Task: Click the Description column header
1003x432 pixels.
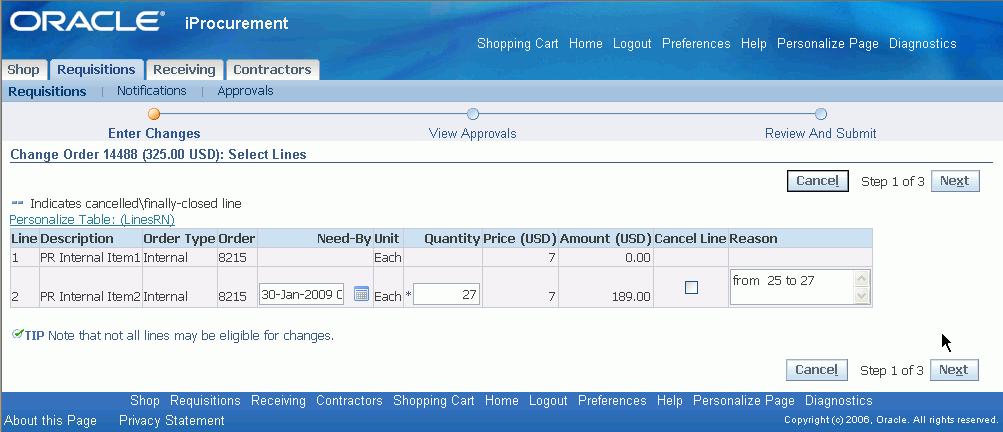Action: [90, 239]
